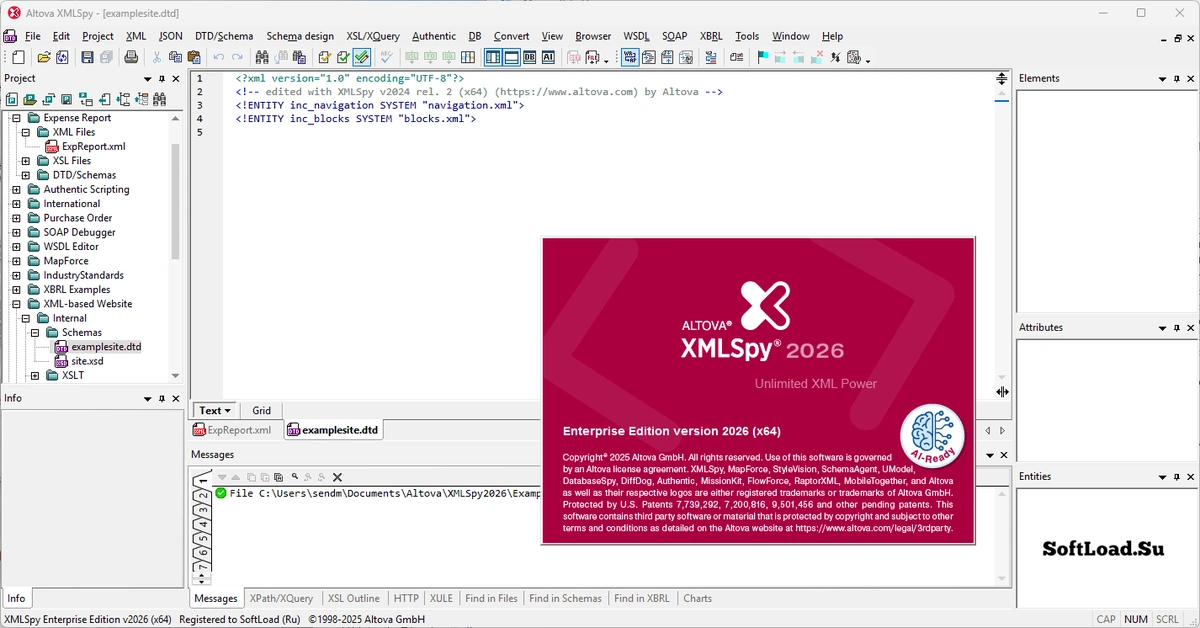Toggle the Validate on Edit icon
This screenshot has height=628, width=1200.
coord(362,58)
